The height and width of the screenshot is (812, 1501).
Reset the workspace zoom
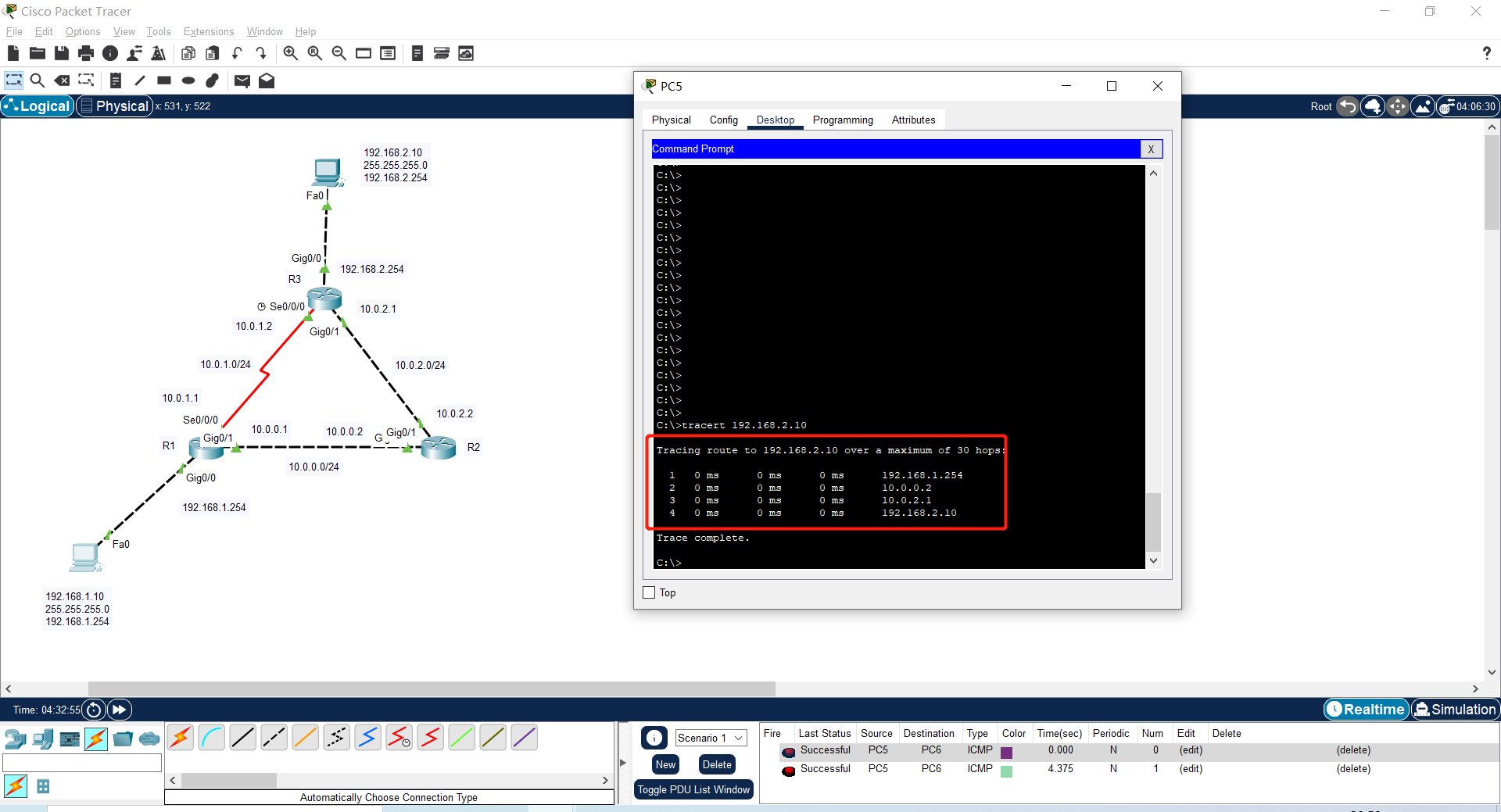[x=315, y=53]
